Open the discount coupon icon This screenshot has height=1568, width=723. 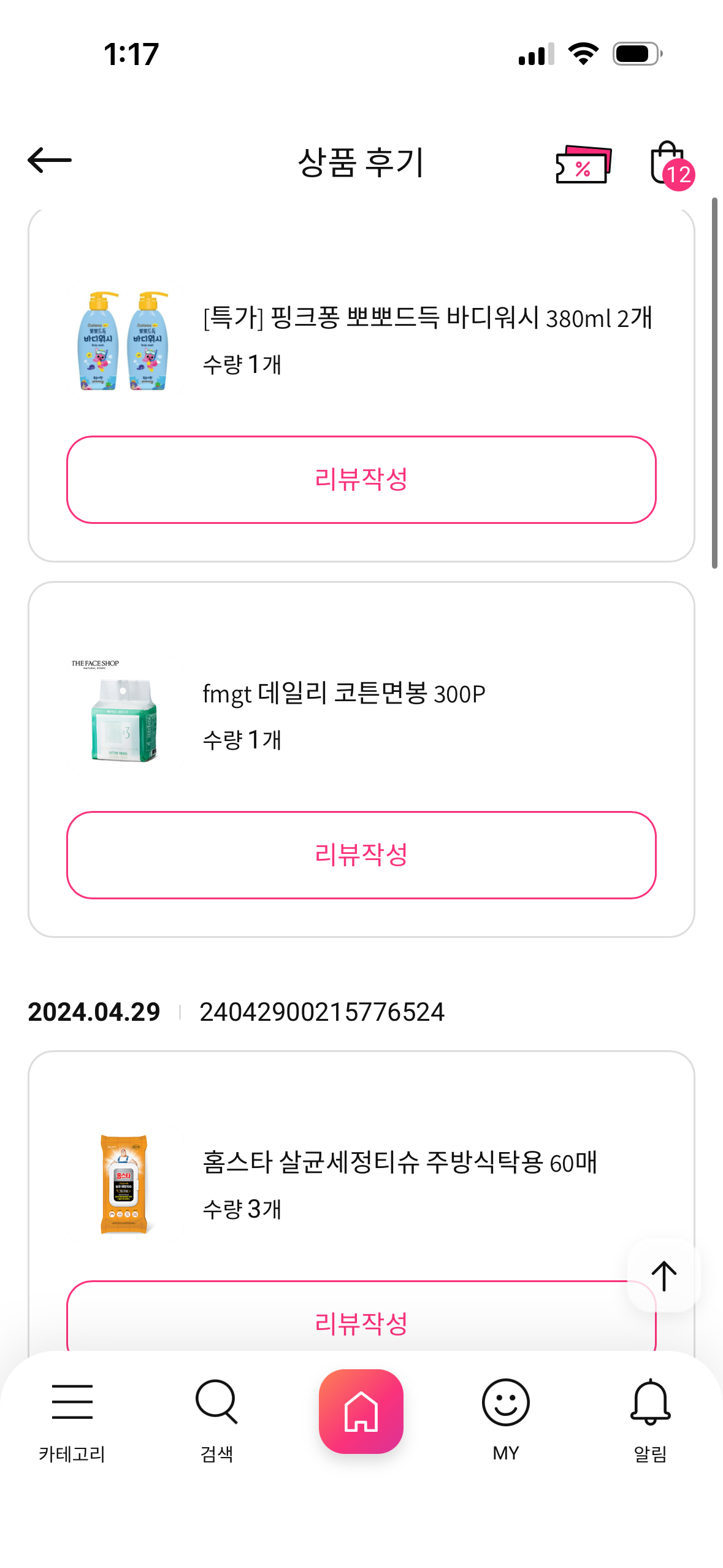tap(583, 164)
